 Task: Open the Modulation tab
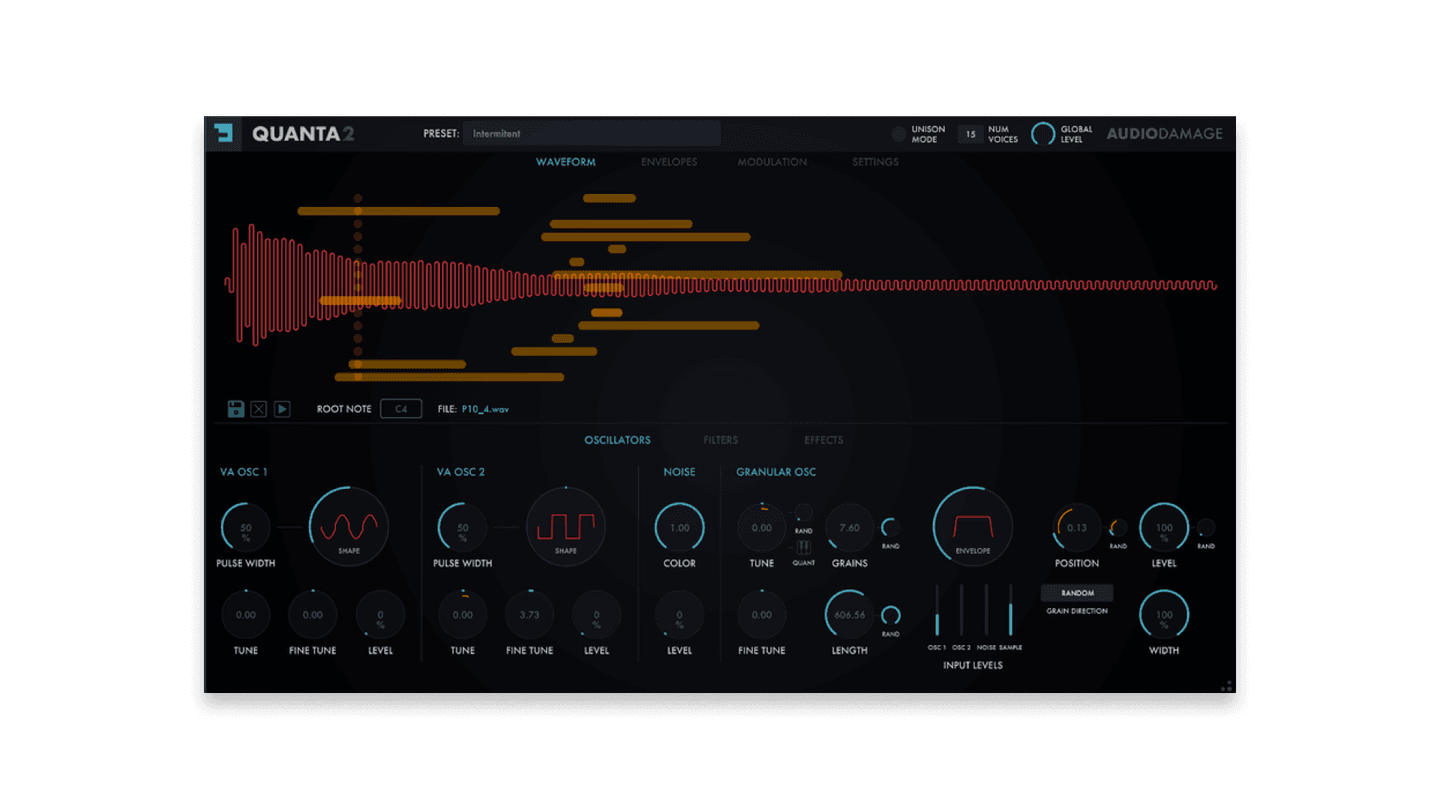tap(772, 162)
